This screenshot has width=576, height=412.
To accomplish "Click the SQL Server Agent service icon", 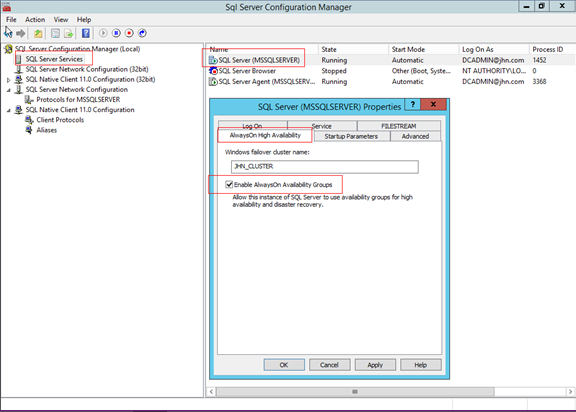I will pos(213,82).
